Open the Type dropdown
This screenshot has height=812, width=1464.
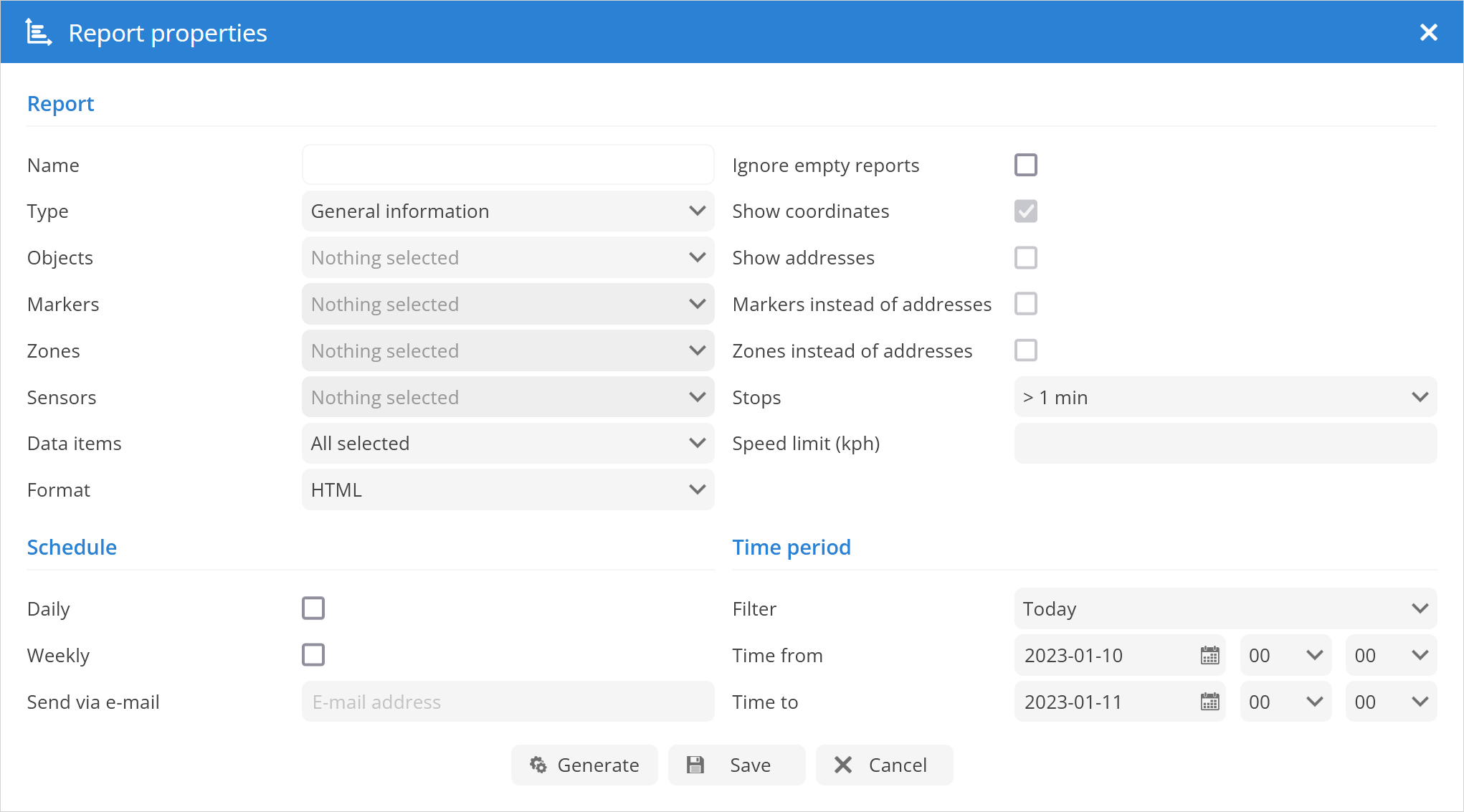[x=508, y=211]
